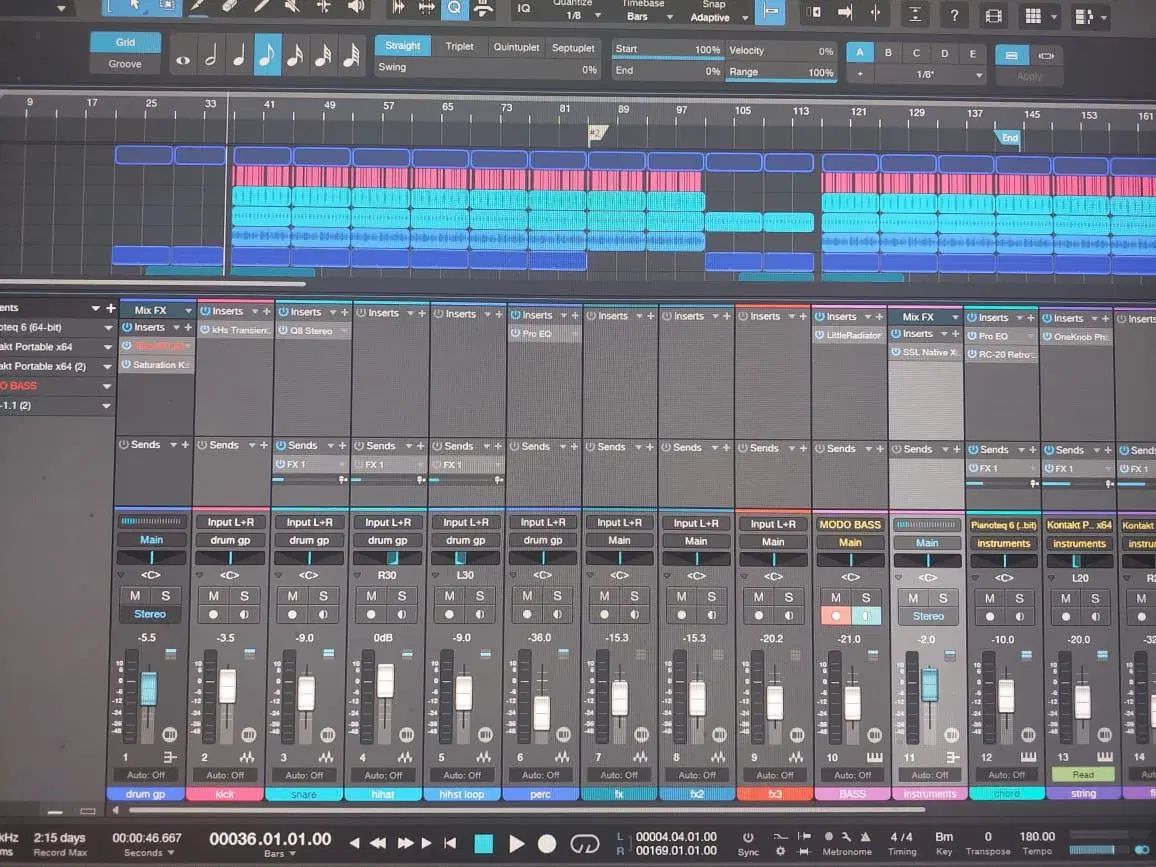Select the quarter note quantize value
Image resolution: width=1156 pixels, height=867 pixels.
click(239, 57)
